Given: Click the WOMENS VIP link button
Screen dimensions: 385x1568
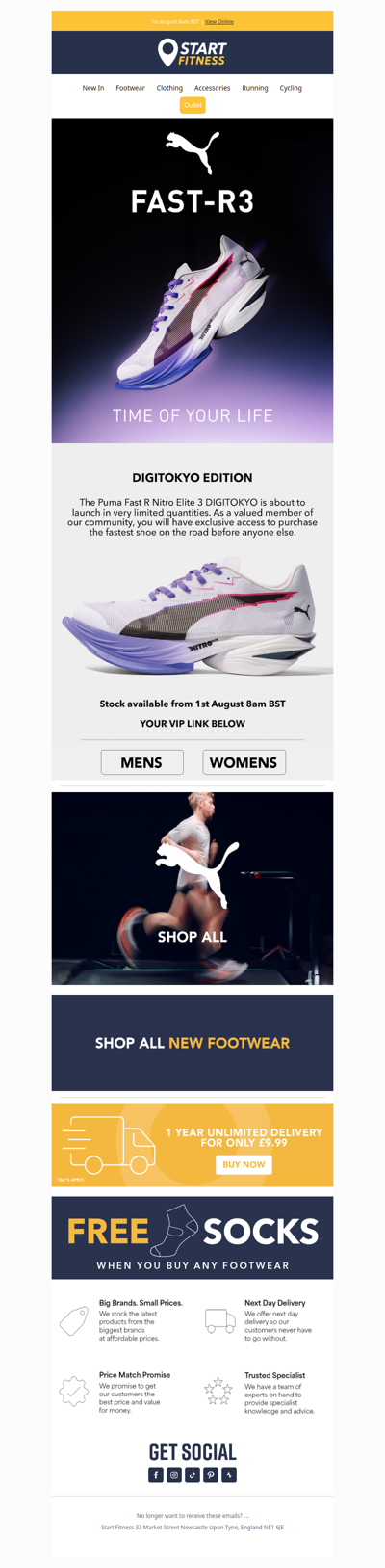Looking at the screenshot, I should point(244,762).
